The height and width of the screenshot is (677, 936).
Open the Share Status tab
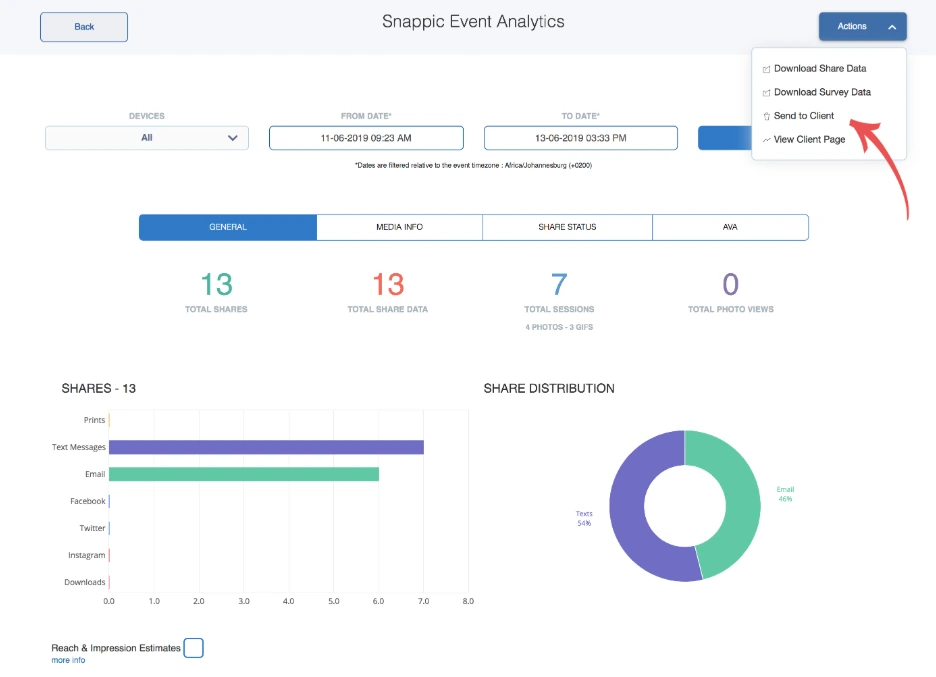pos(567,227)
